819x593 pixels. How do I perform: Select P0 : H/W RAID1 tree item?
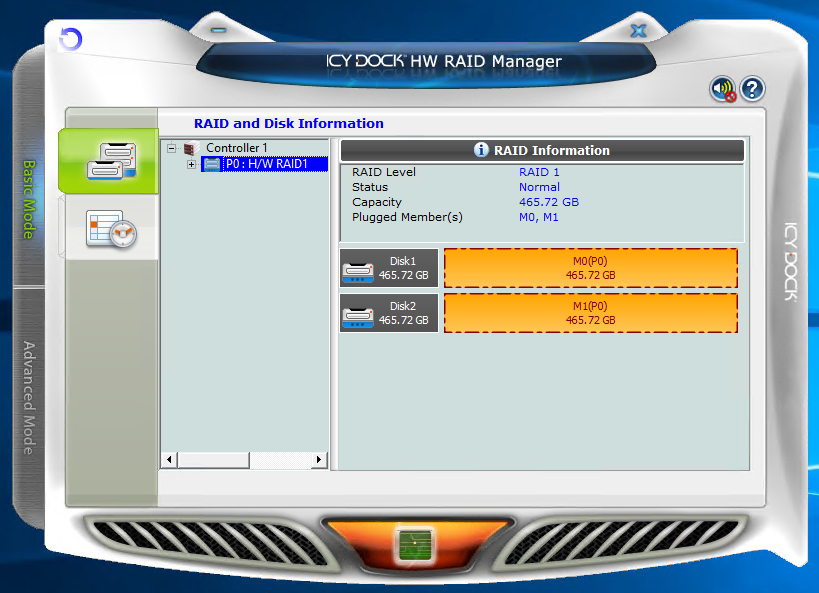[266, 164]
